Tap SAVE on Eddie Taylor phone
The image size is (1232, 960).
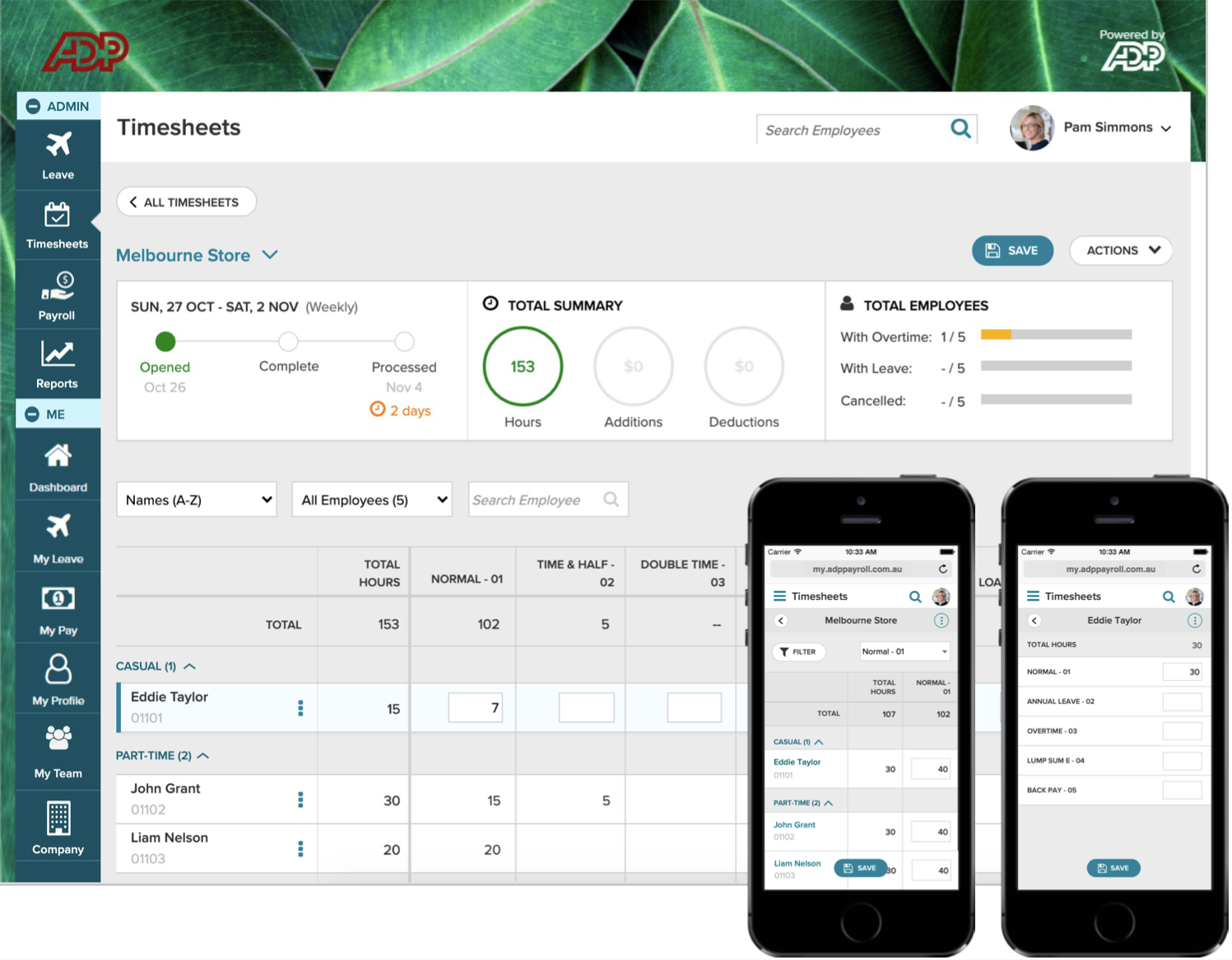[x=1113, y=868]
